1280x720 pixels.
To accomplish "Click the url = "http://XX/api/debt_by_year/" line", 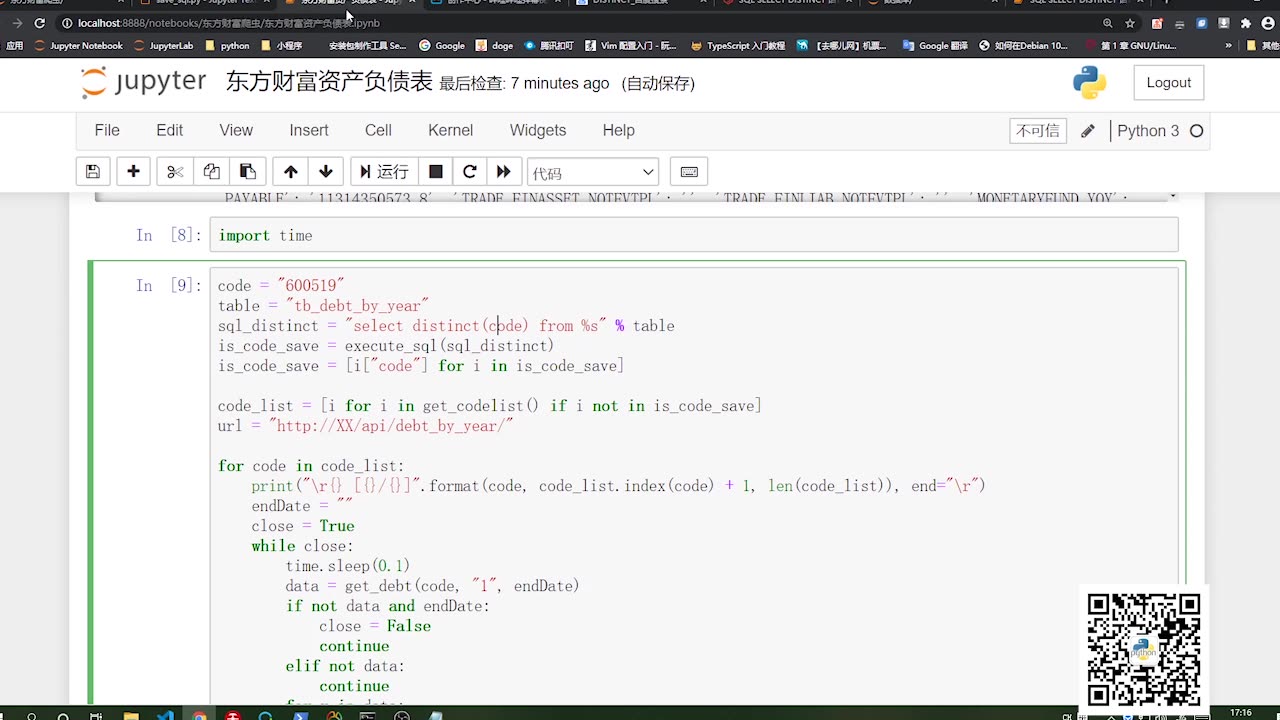I will (x=365, y=426).
